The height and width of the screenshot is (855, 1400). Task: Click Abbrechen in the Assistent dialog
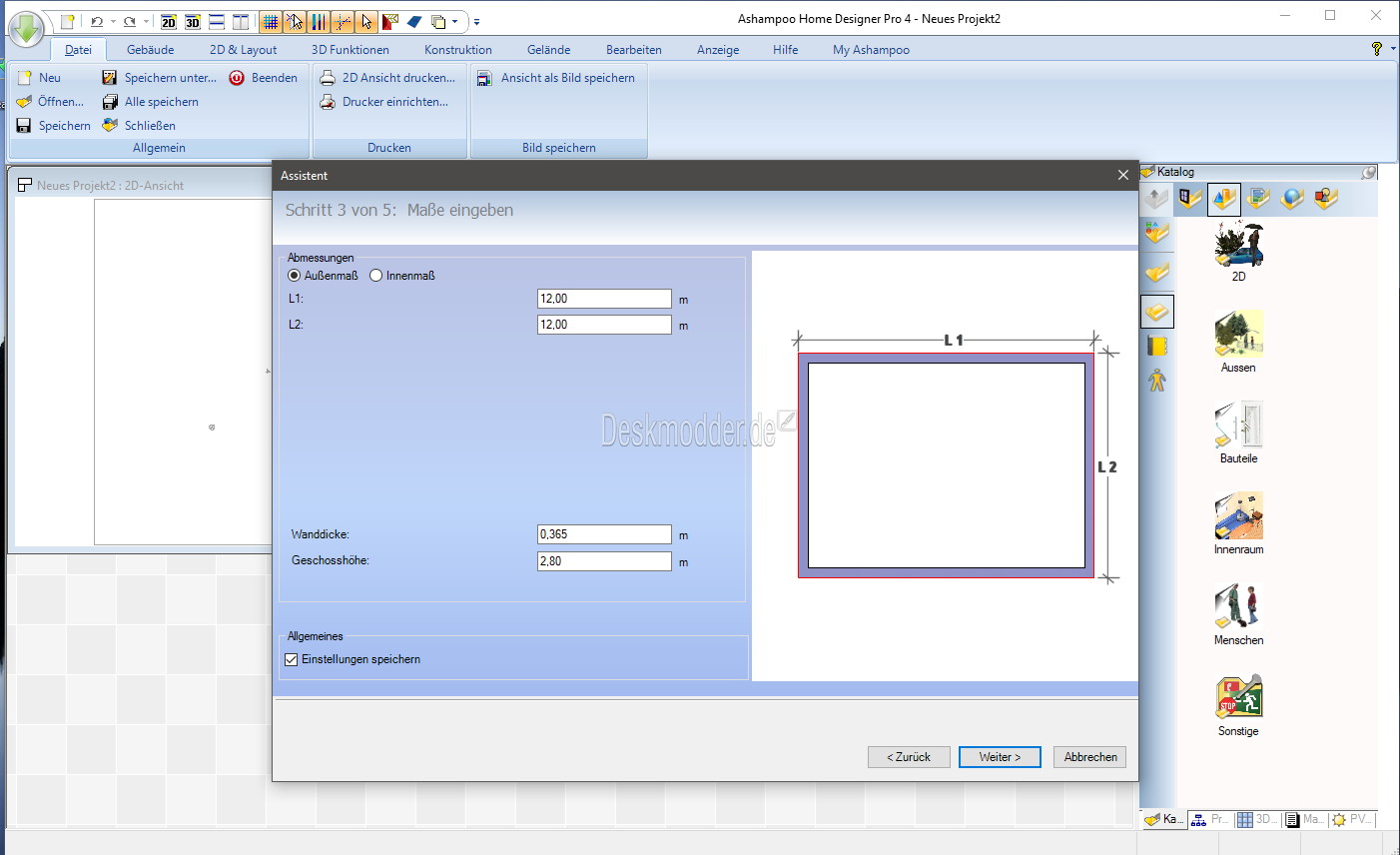[1090, 757]
